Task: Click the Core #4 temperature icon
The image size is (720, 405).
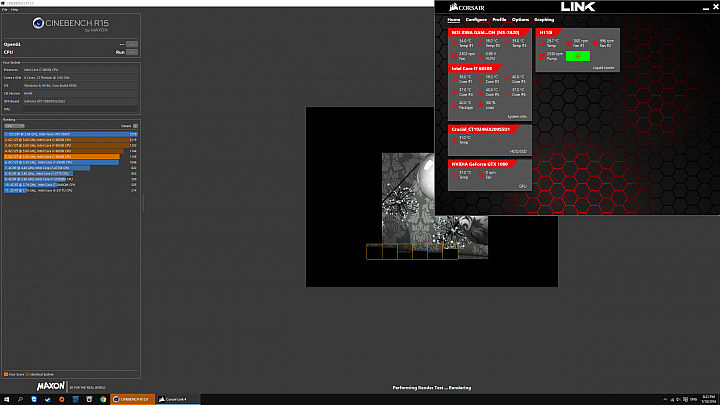Action: click(x=455, y=92)
